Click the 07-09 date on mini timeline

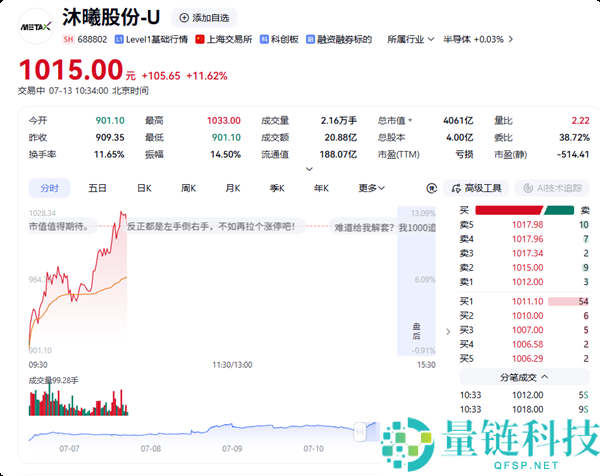click(x=232, y=448)
